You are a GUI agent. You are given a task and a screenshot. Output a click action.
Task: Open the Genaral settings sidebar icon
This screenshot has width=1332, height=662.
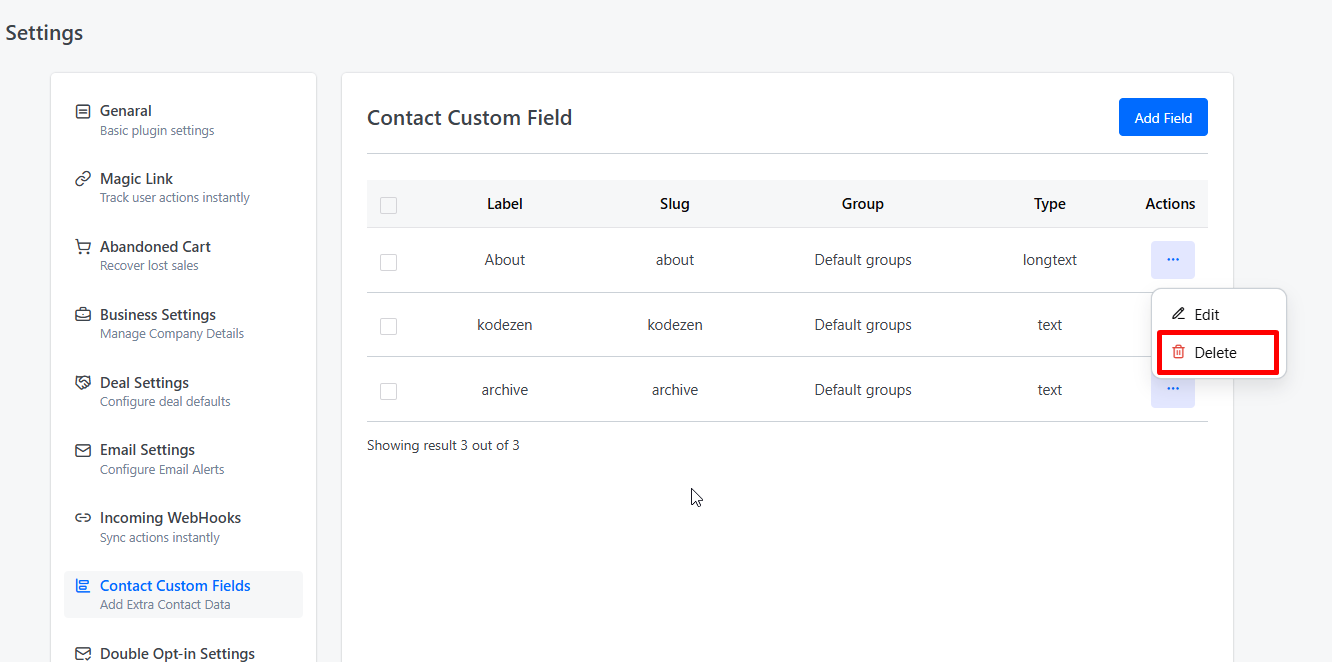tap(83, 111)
